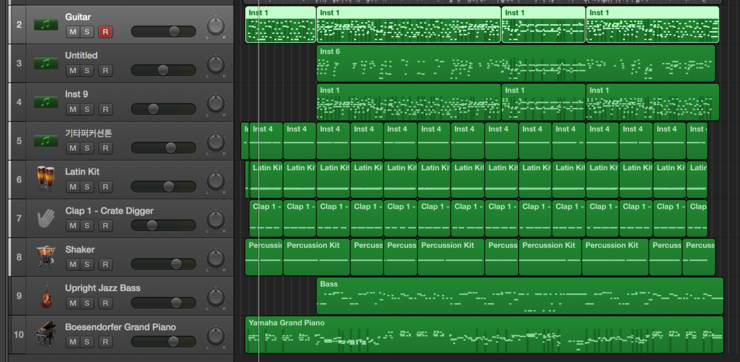The width and height of the screenshot is (740, 362).
Task: Click the Untitled track pan knob
Action: pyautogui.click(x=216, y=65)
